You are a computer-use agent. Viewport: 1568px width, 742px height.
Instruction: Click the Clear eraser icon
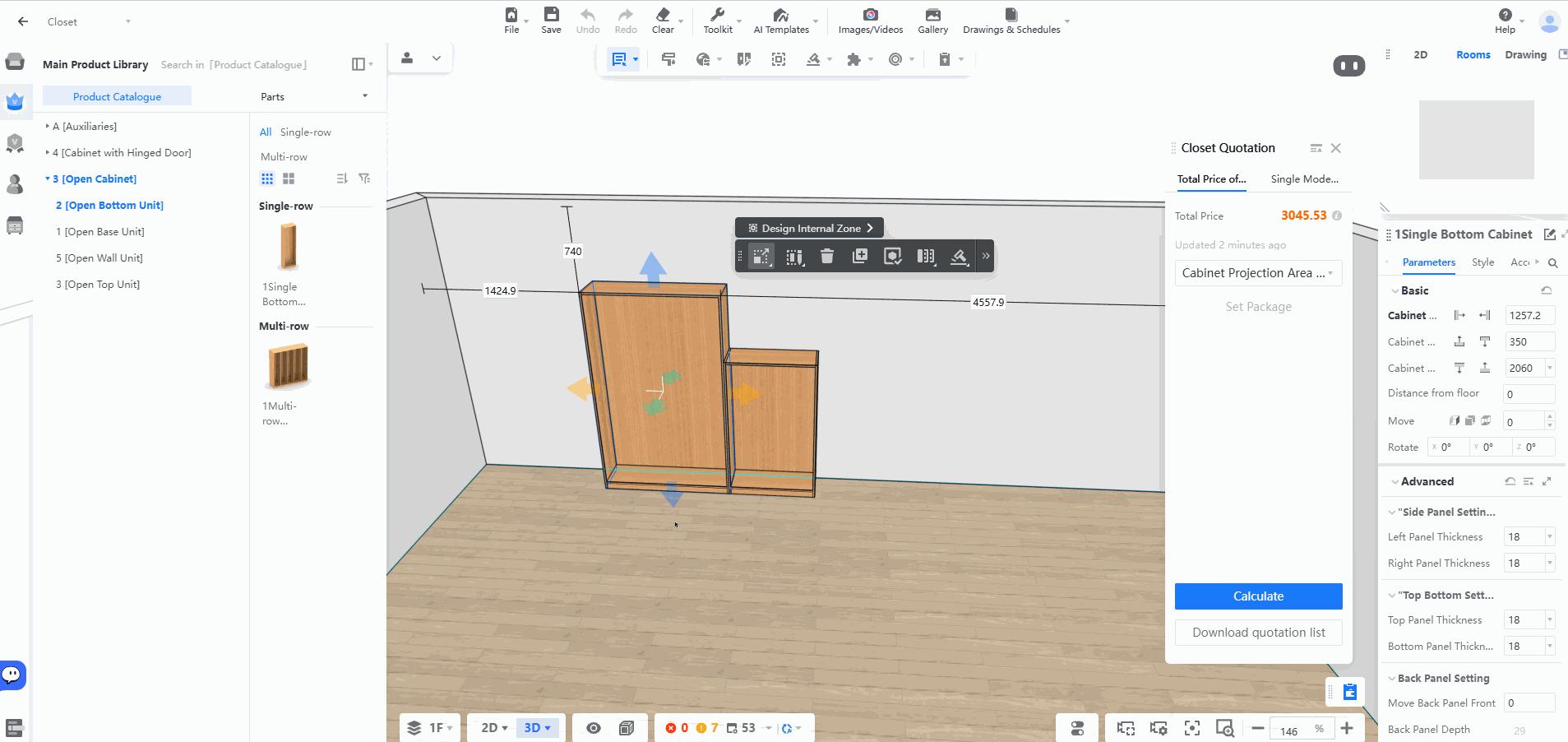point(663,15)
